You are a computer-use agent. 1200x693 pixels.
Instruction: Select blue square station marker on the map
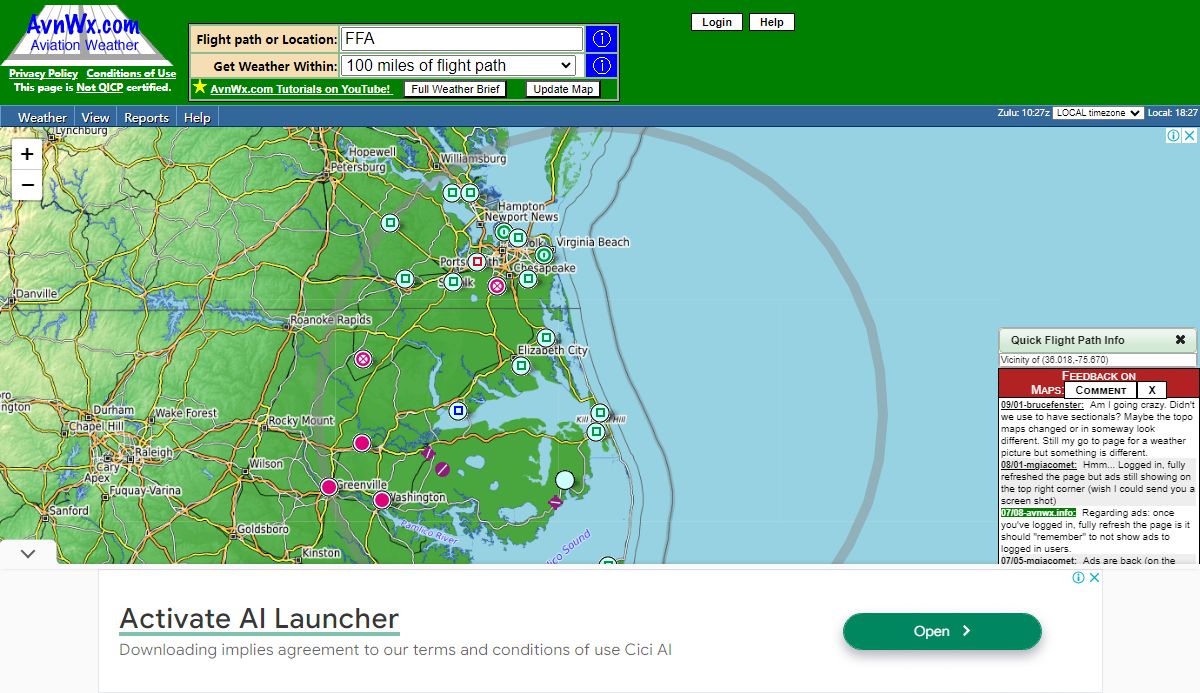pos(458,410)
